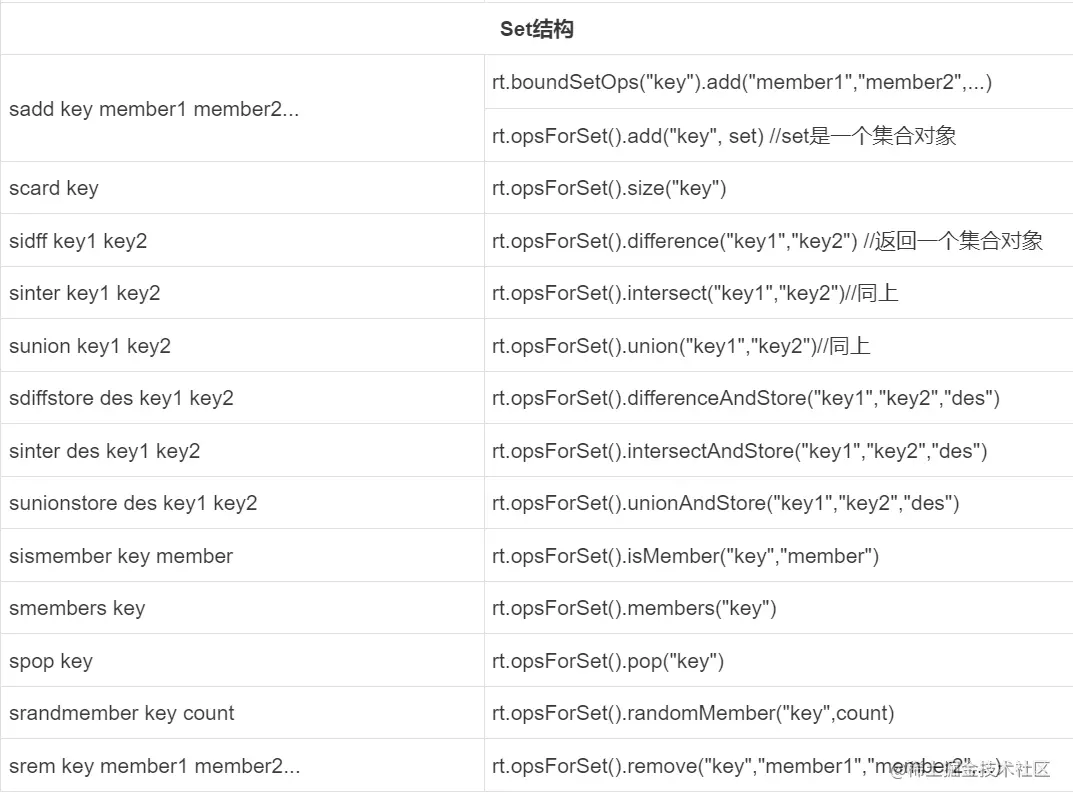The width and height of the screenshot is (1073, 802).
Task: Click the "sidff key1 key2" cell
Action: (78, 241)
